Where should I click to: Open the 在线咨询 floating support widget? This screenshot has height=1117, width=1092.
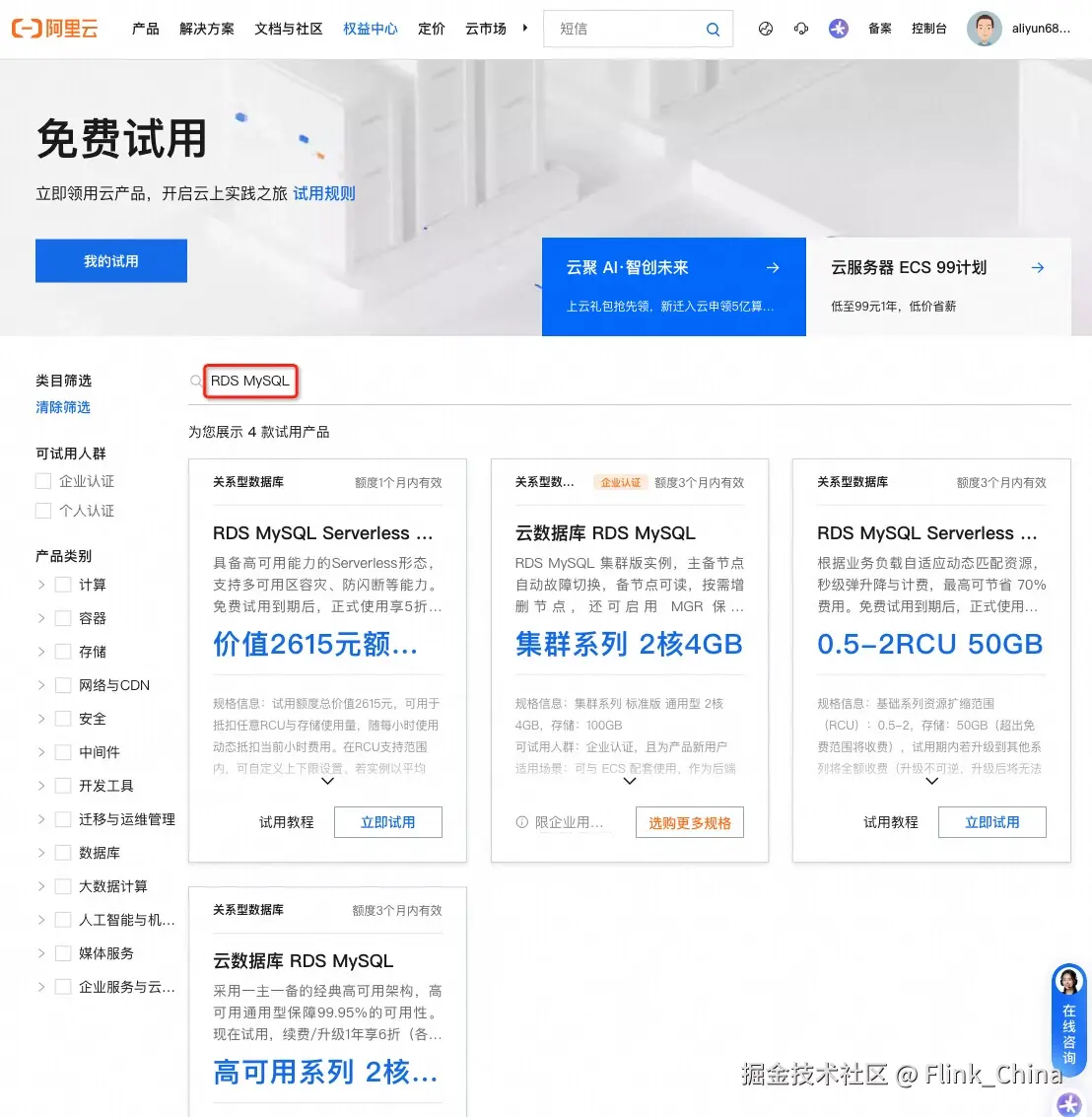1068,1019
